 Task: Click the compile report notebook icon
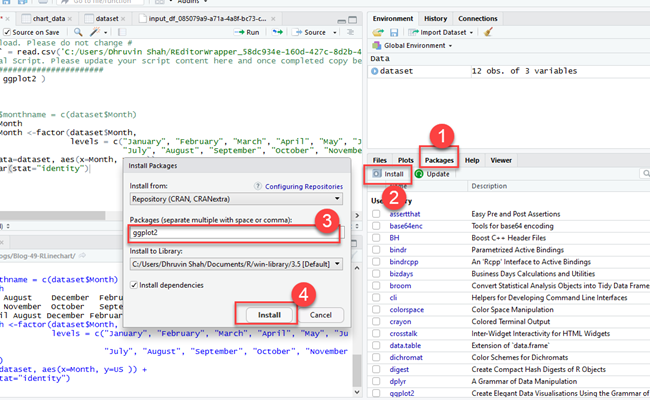click(x=122, y=32)
